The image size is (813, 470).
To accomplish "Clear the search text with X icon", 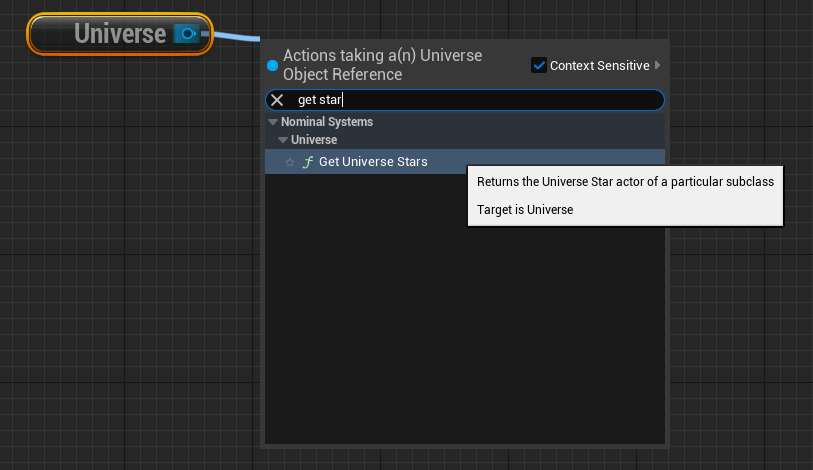I will click(277, 100).
